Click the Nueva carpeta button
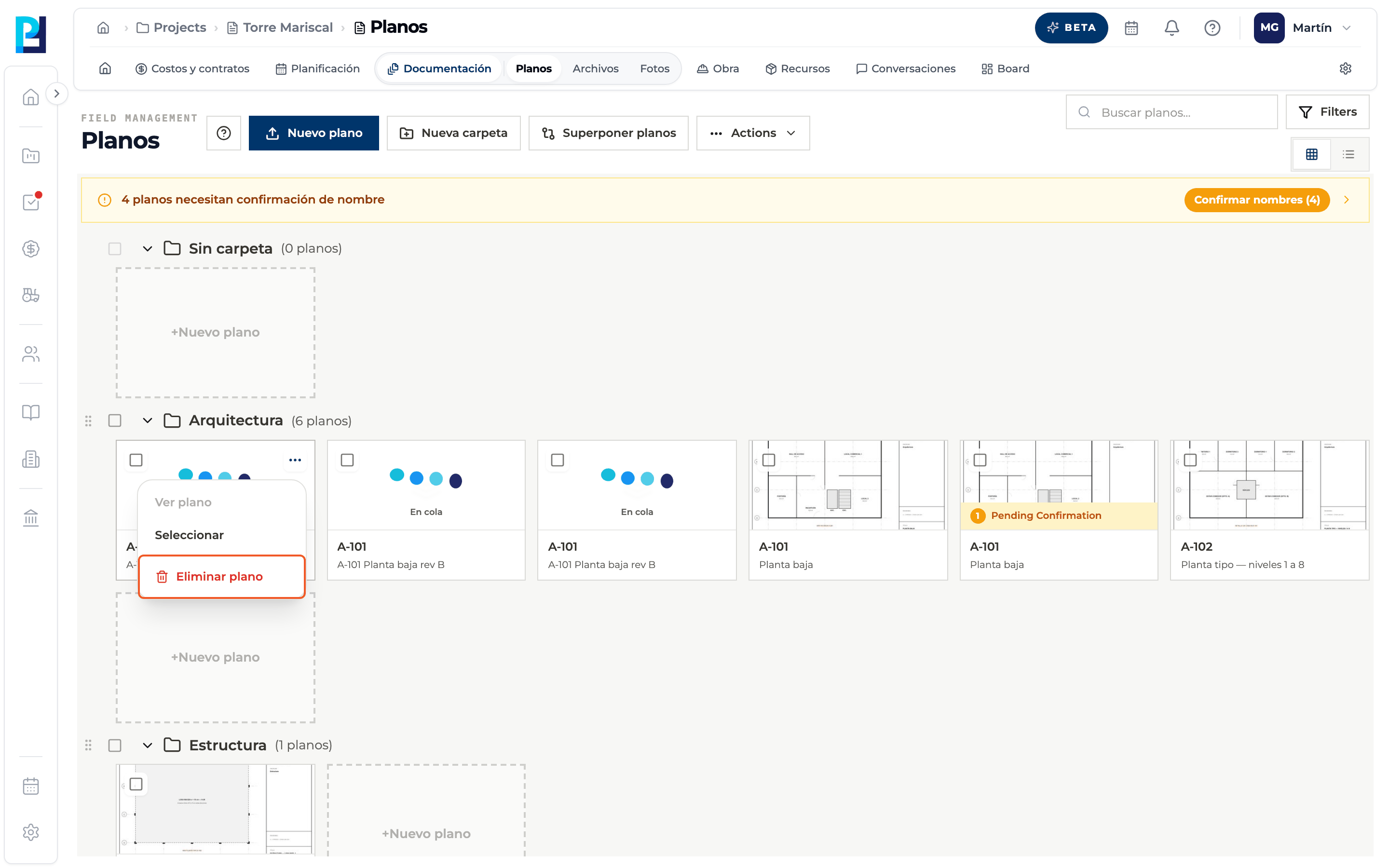Viewport: 1389px width, 868px height. click(453, 133)
